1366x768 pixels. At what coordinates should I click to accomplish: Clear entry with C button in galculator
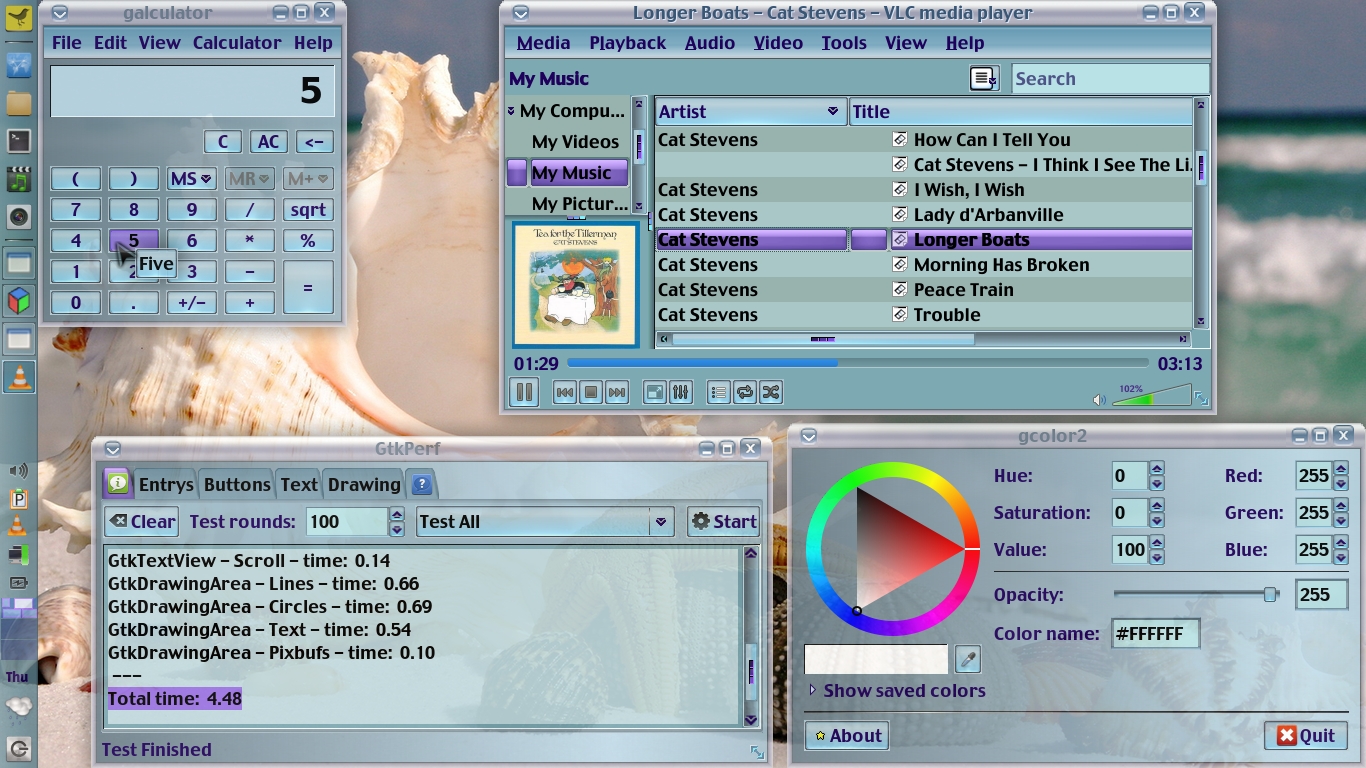pyautogui.click(x=223, y=142)
